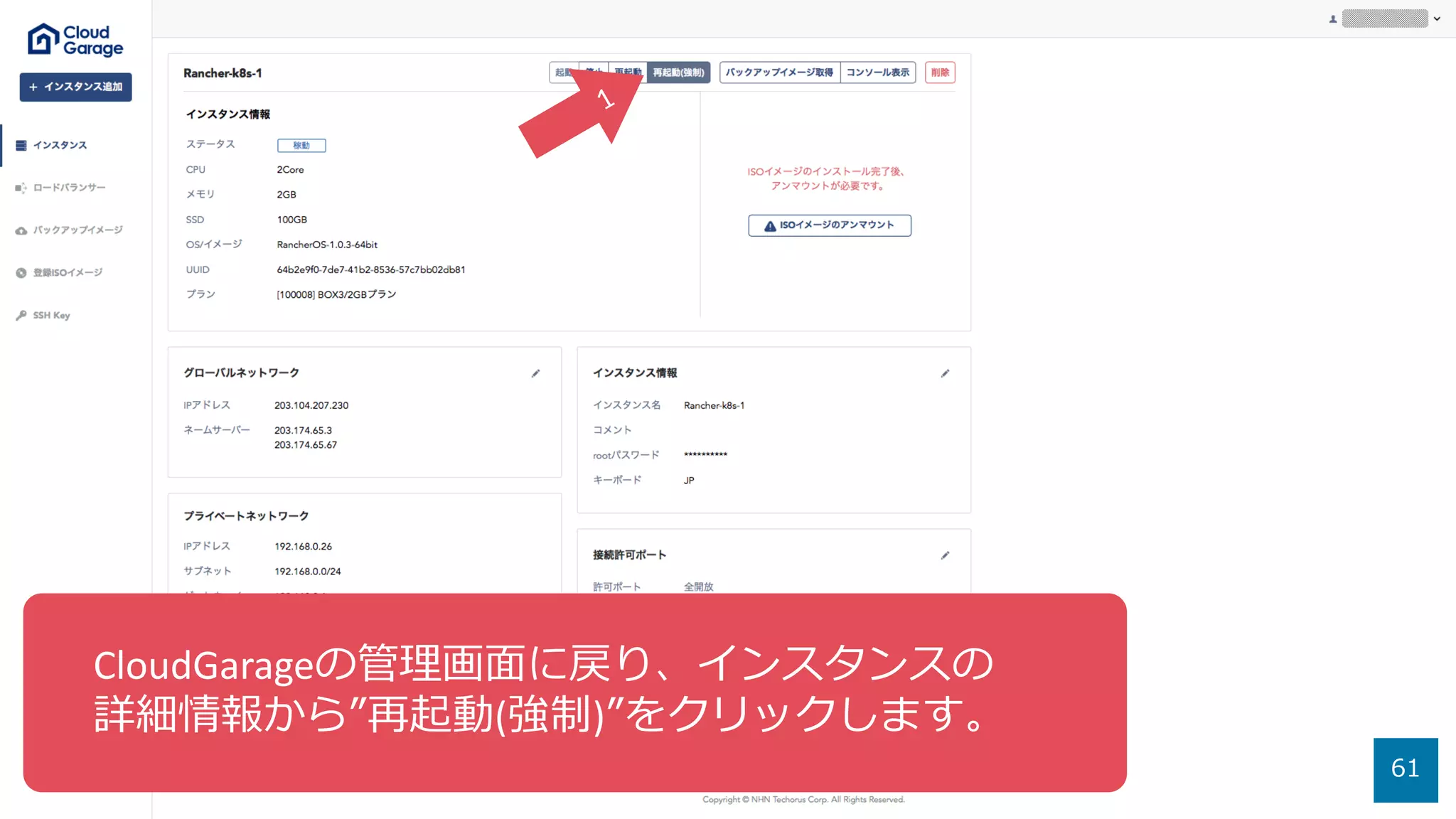
Task: Select the private IP 192.168.0.26
Action: pyautogui.click(x=304, y=546)
